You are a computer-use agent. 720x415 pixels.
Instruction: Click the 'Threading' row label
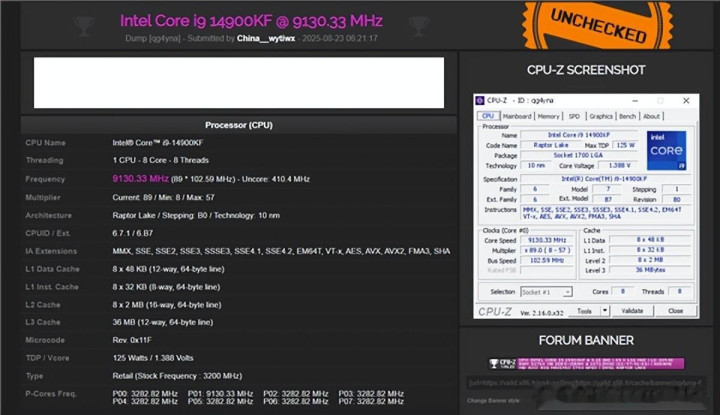(x=45, y=160)
